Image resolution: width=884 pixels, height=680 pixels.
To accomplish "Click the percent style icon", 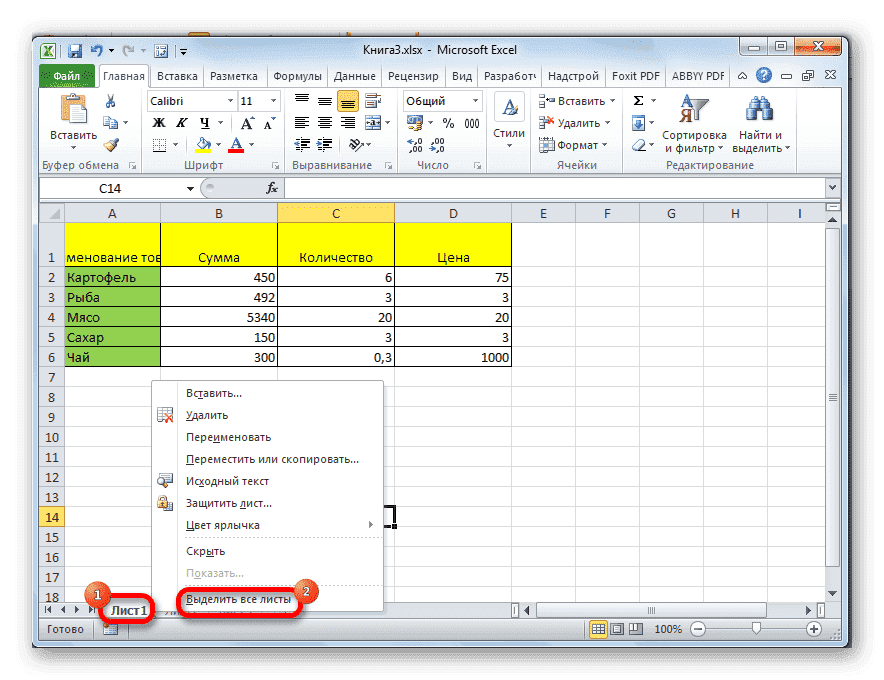I will pos(446,123).
